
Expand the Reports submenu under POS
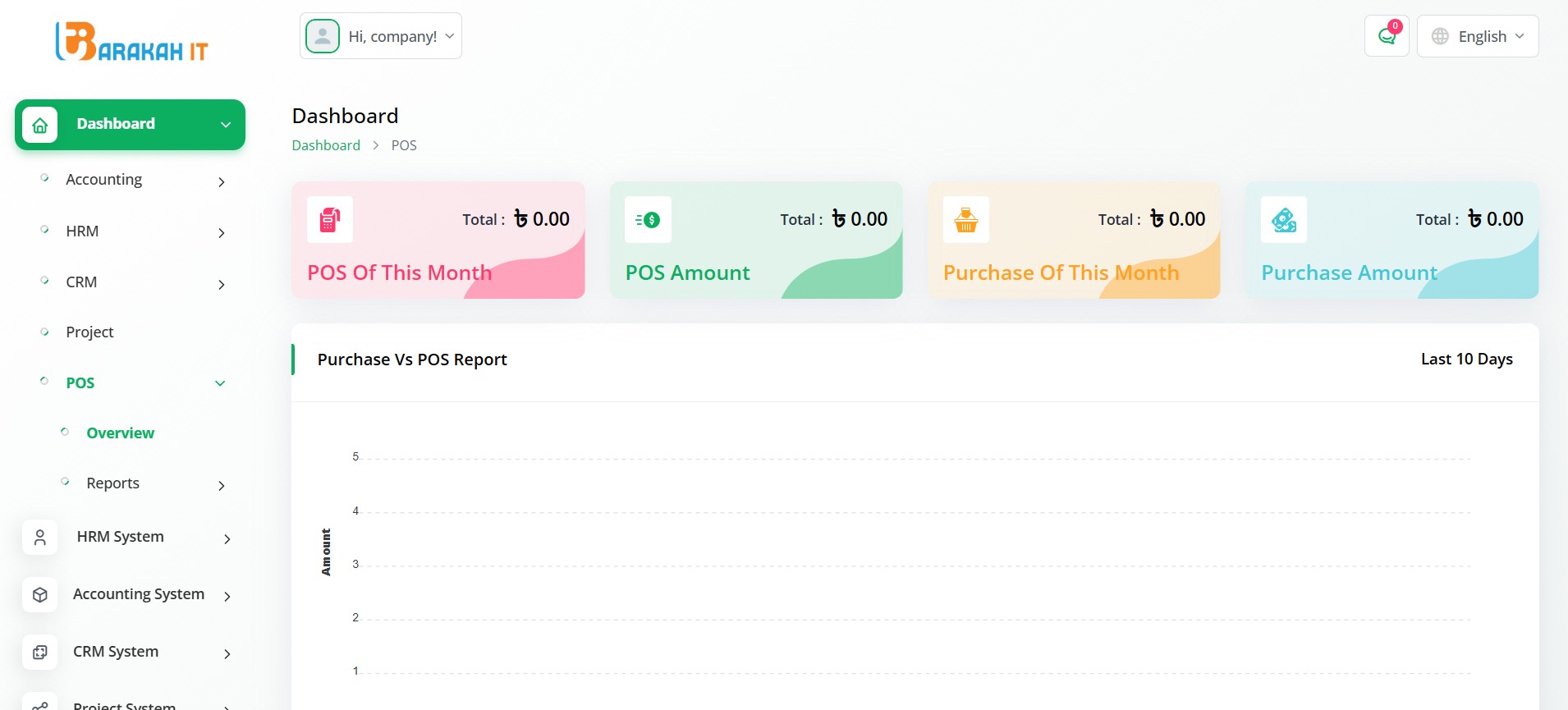click(x=140, y=483)
